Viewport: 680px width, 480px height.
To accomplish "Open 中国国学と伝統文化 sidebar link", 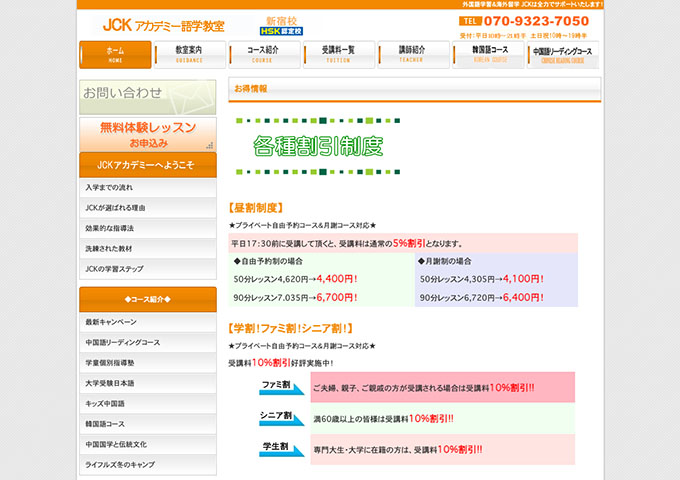I will point(148,444).
